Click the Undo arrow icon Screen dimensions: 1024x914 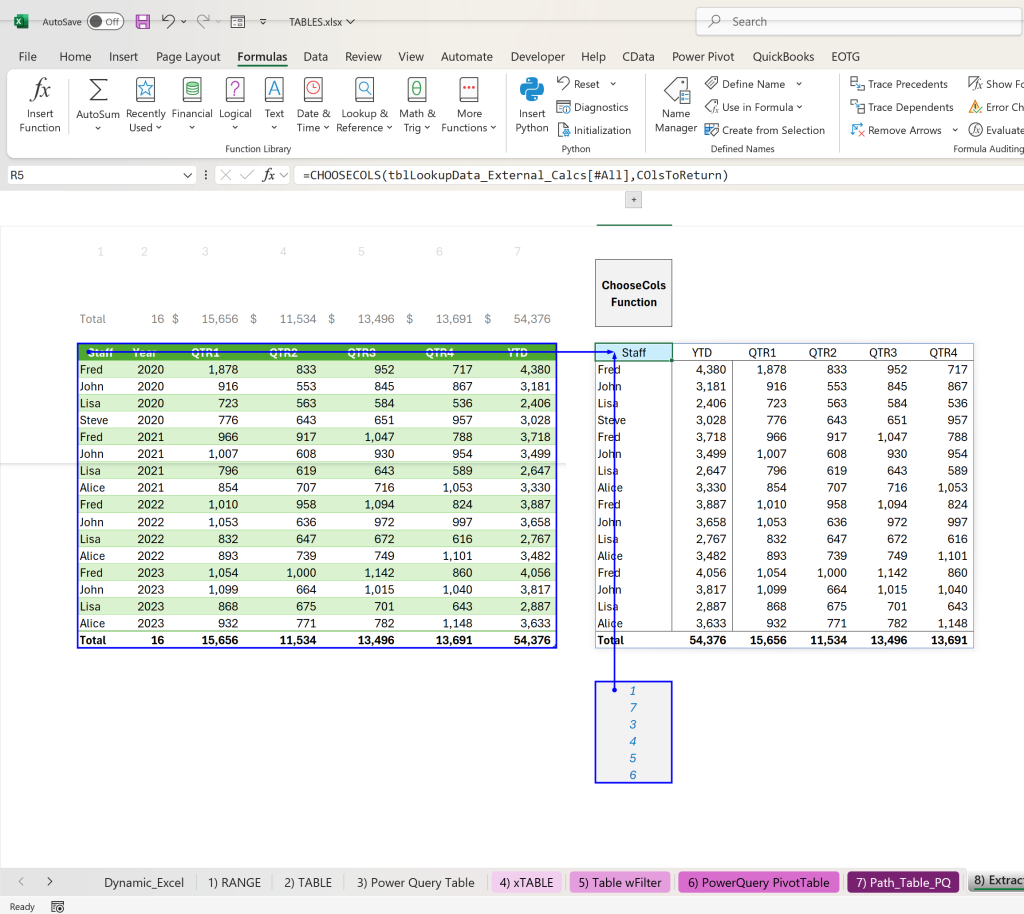[x=168, y=22]
